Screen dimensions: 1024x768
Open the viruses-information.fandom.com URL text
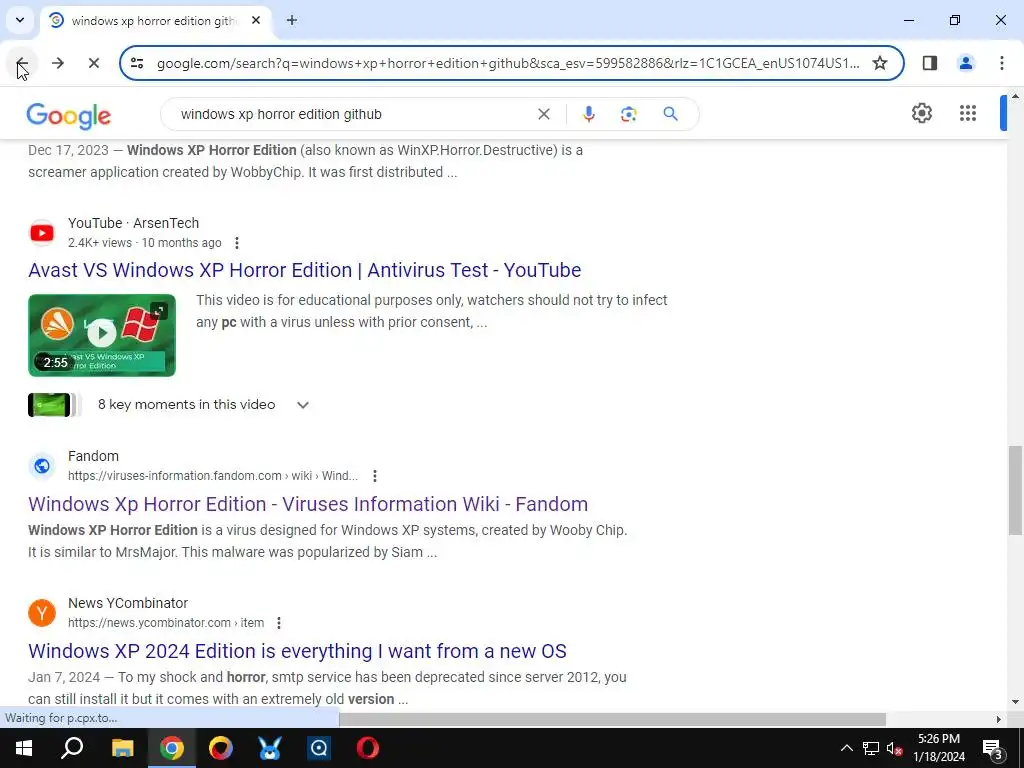pos(213,476)
